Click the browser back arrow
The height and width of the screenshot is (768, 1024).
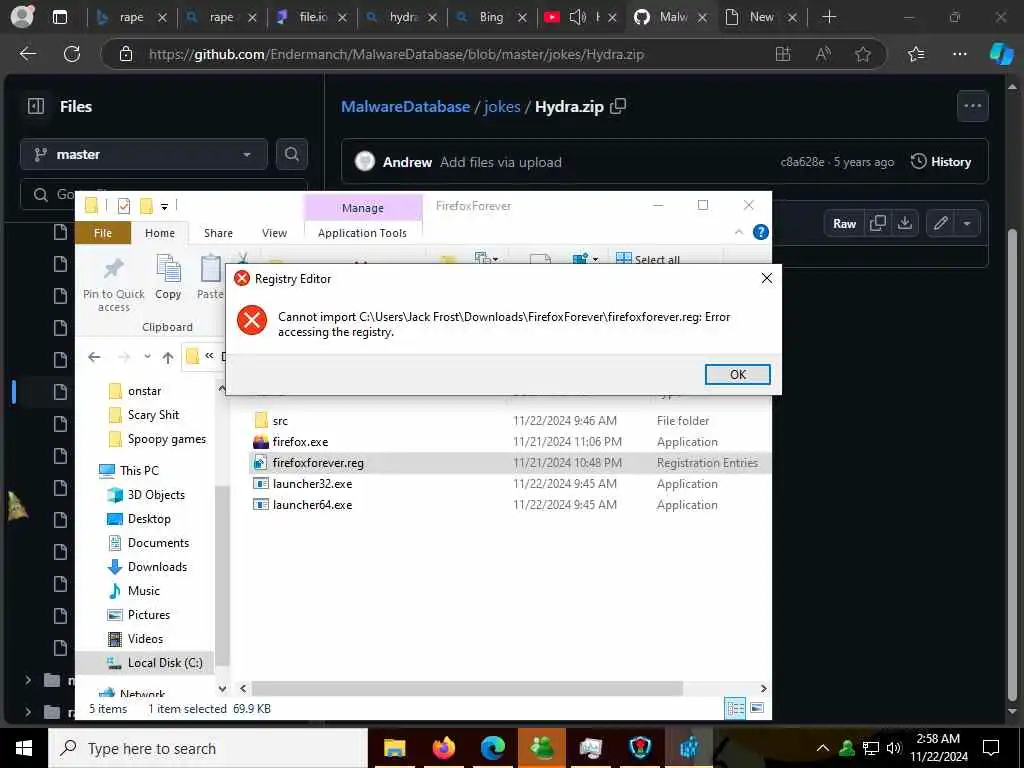click(27, 54)
